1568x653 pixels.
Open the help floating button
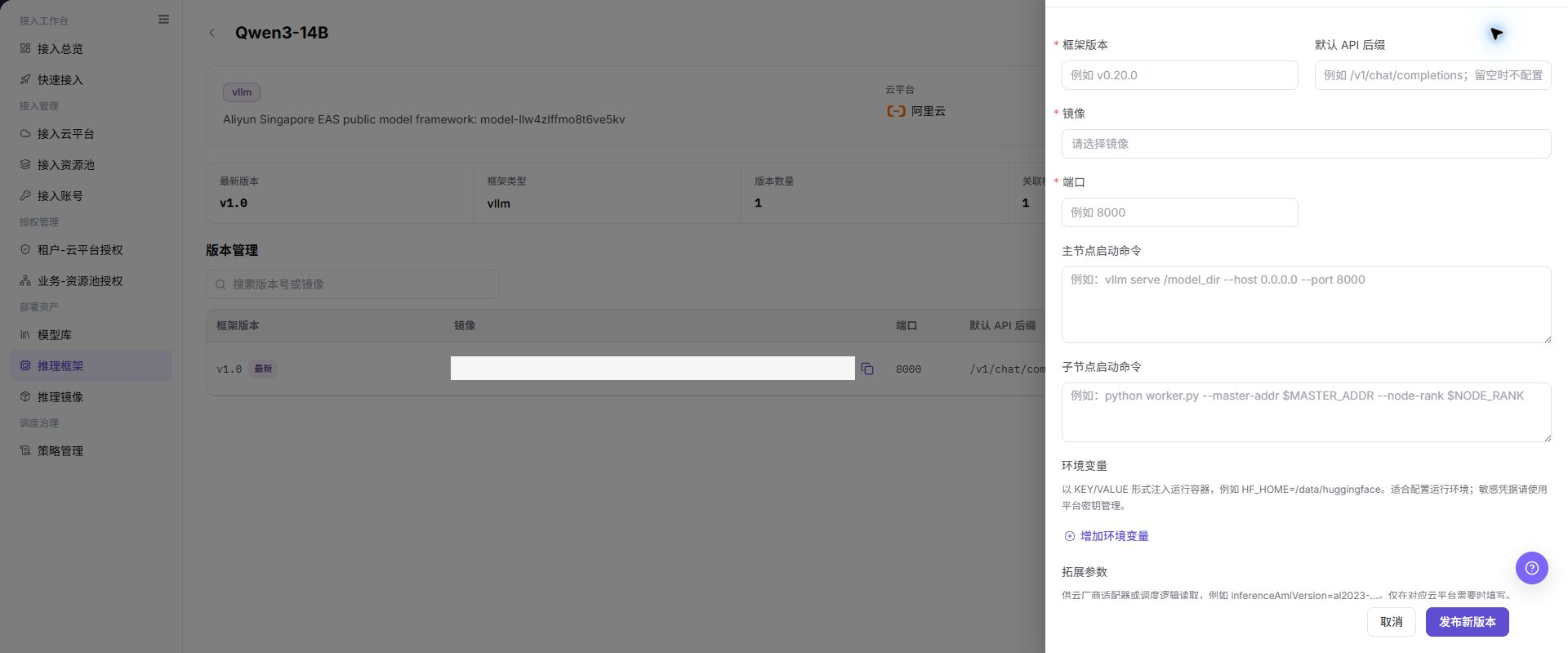coord(1532,568)
